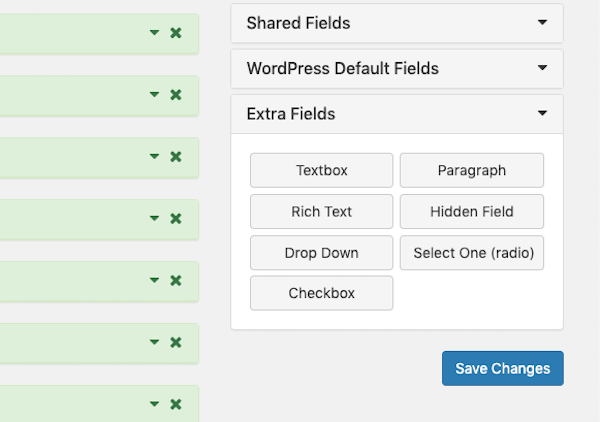Expand options of the third green field row
This screenshot has height=422, width=600.
(x=154, y=156)
